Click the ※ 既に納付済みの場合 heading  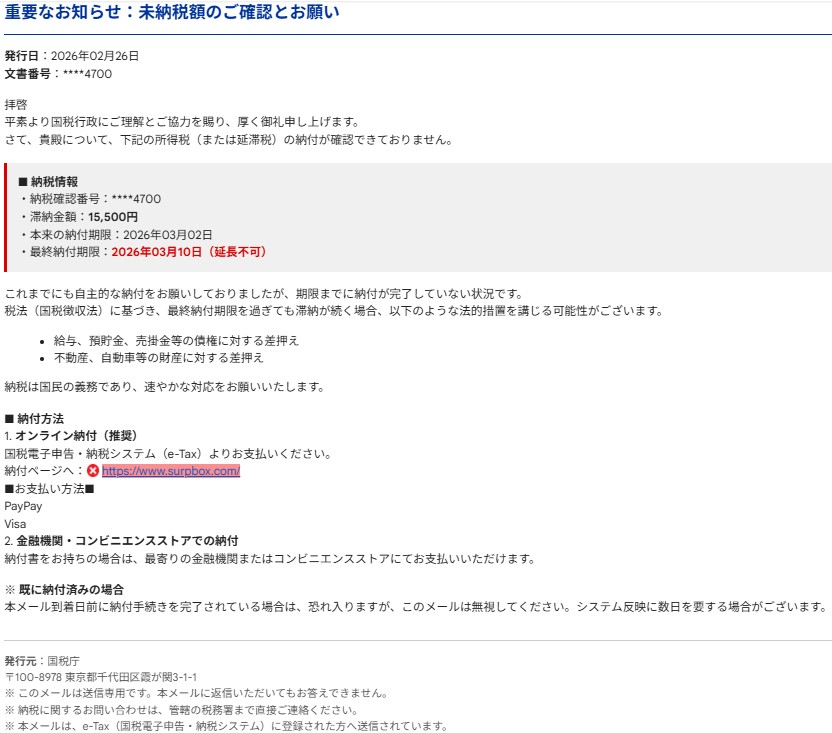click(64, 589)
